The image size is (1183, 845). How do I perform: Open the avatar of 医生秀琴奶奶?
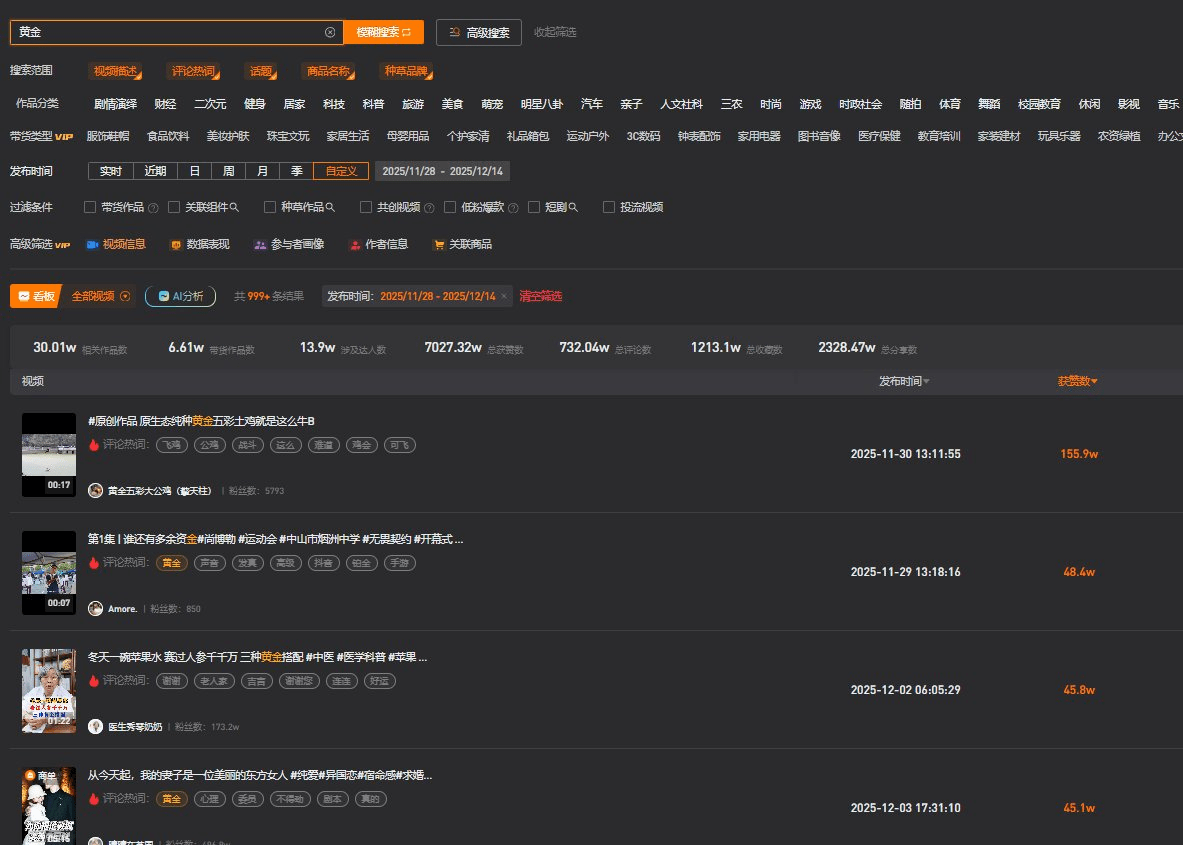96,727
